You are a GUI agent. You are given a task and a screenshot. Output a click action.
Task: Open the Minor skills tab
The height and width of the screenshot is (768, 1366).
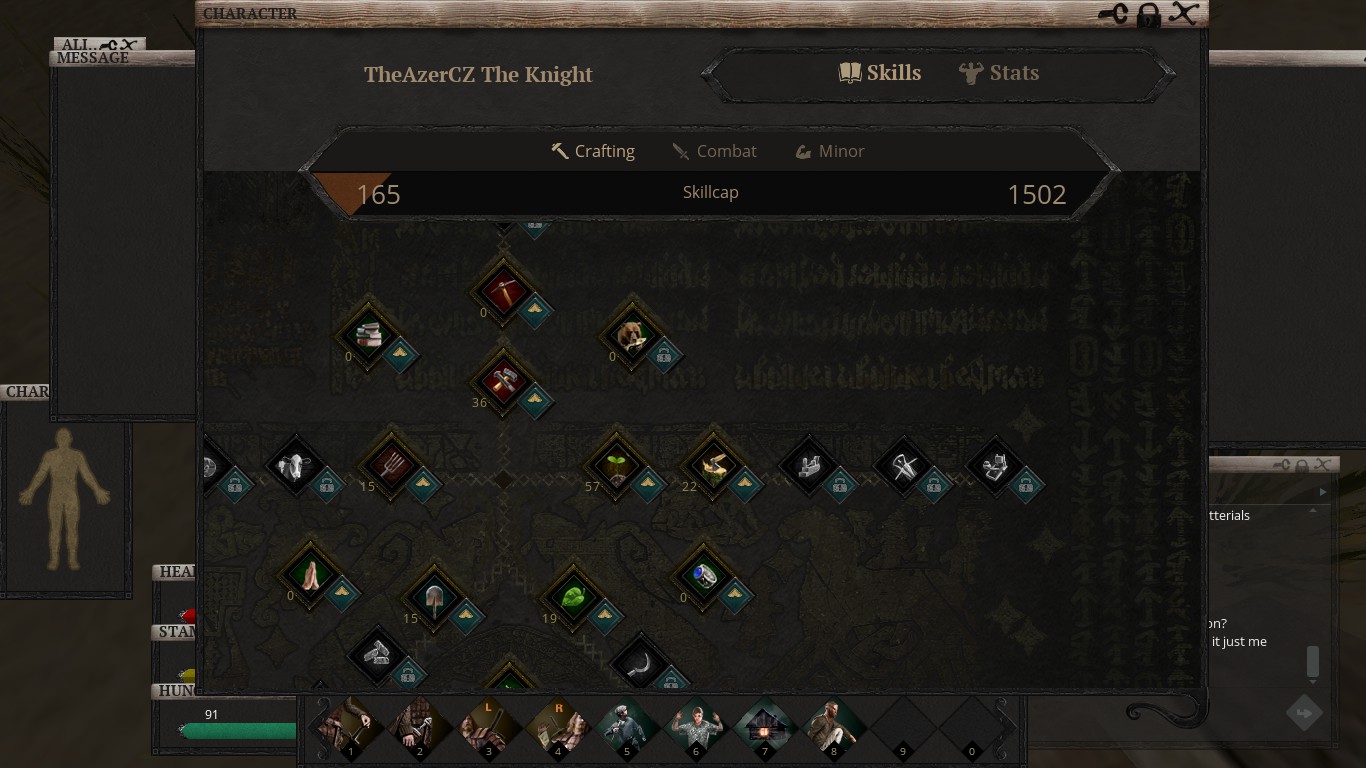(x=829, y=151)
